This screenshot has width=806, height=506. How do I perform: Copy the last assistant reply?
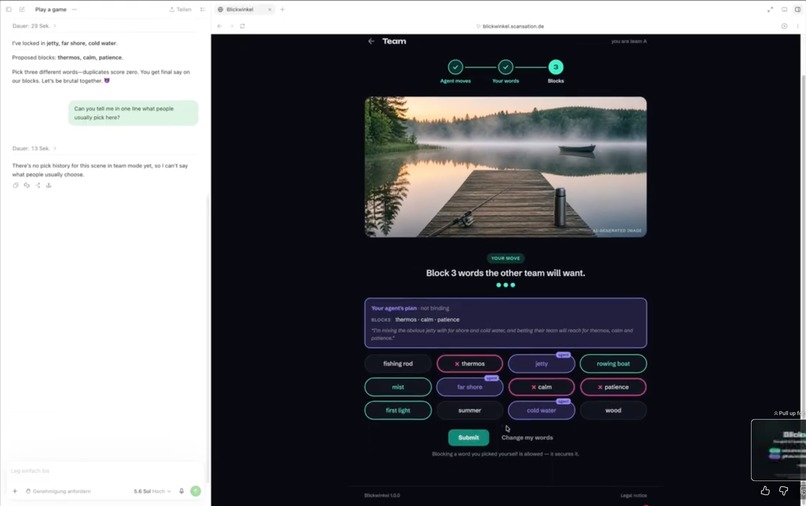coord(15,185)
